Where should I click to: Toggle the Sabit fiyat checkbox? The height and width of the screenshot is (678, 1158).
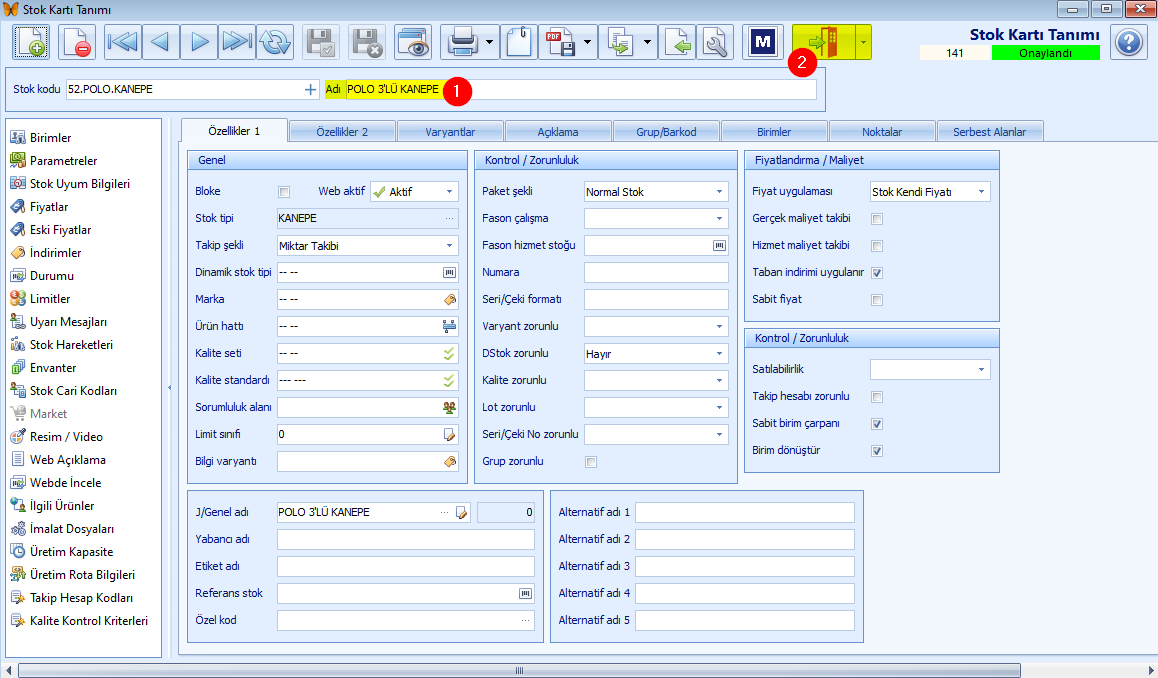tap(877, 300)
